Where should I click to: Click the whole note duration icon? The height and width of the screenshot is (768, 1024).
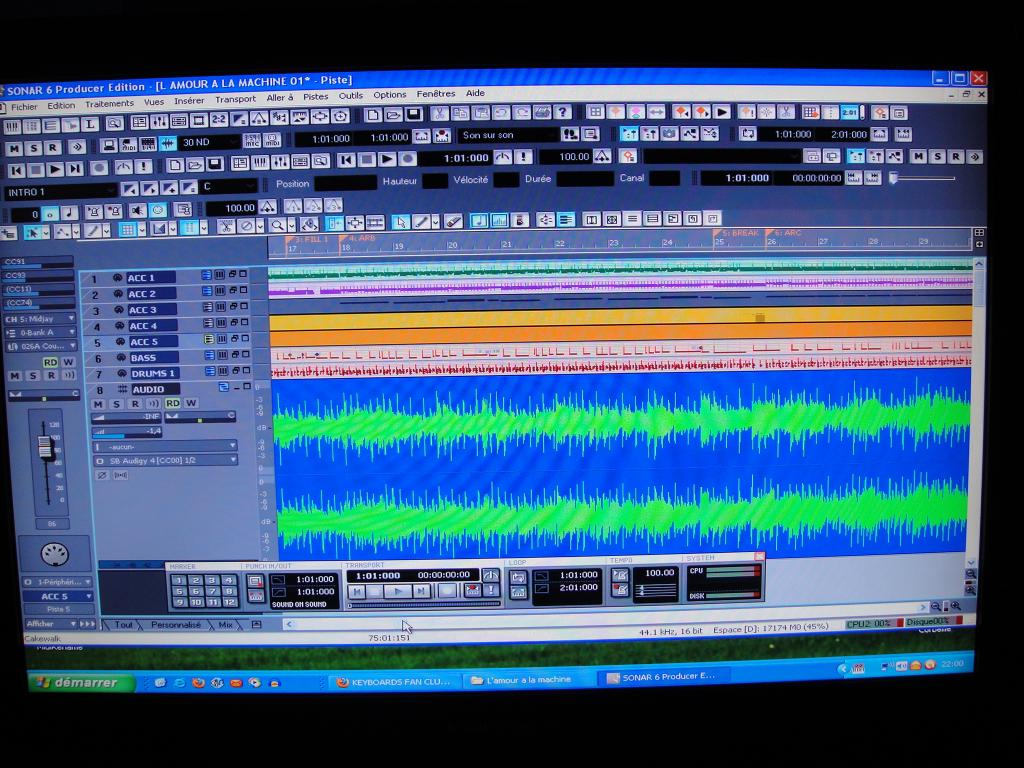[50, 214]
